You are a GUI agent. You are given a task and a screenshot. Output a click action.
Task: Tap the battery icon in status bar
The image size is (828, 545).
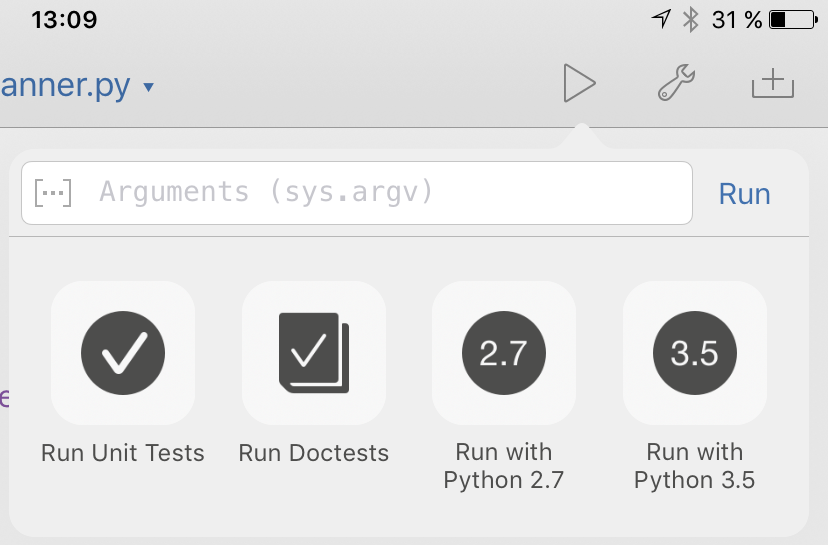click(793, 19)
